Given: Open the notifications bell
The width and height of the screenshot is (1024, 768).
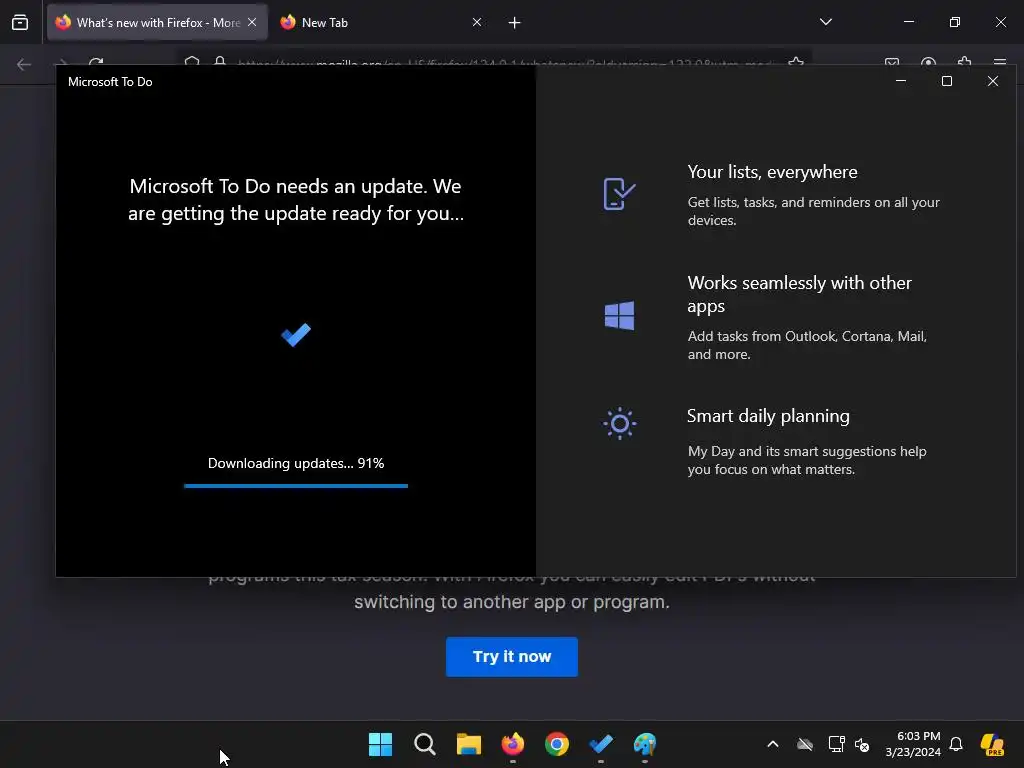Looking at the screenshot, I should [956, 744].
